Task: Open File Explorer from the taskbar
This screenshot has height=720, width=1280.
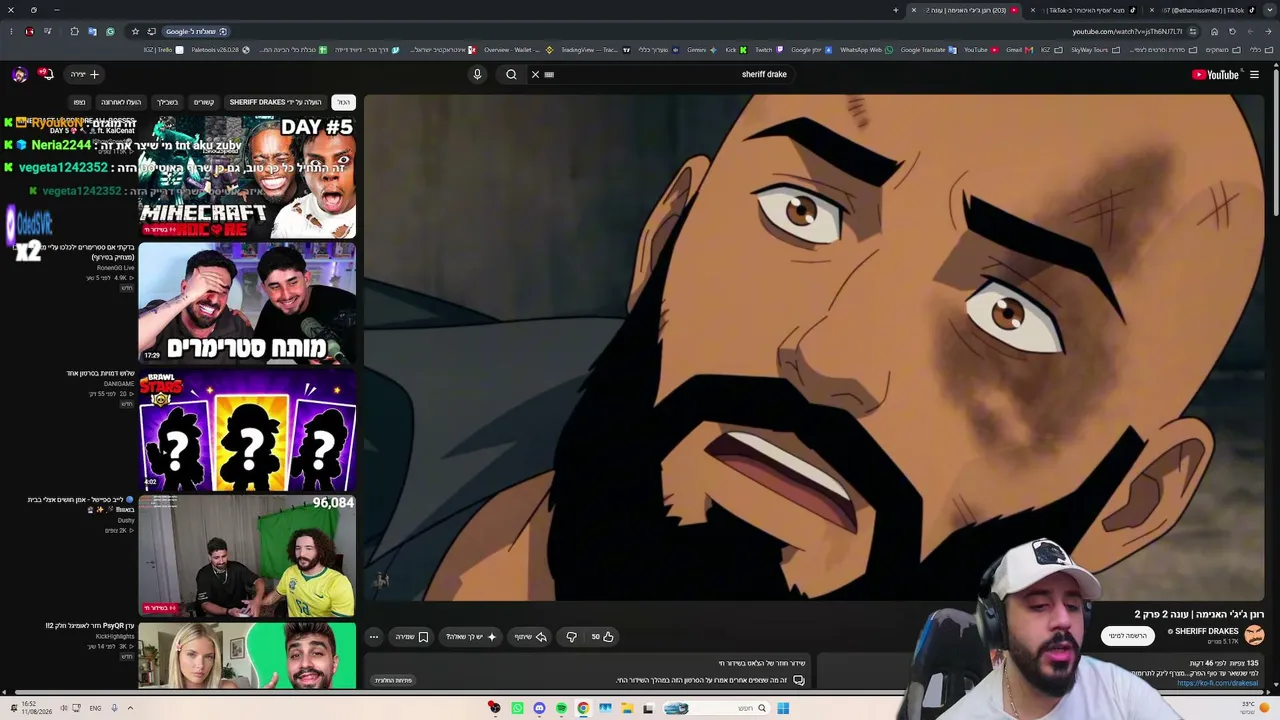Action: [x=627, y=708]
